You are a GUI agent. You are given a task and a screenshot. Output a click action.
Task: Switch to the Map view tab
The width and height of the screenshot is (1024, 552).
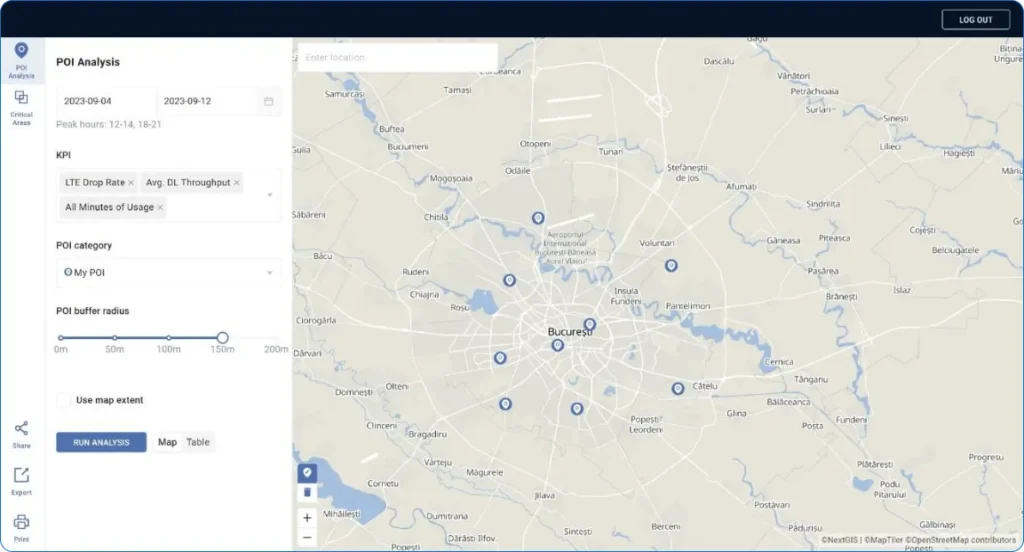[x=167, y=442]
